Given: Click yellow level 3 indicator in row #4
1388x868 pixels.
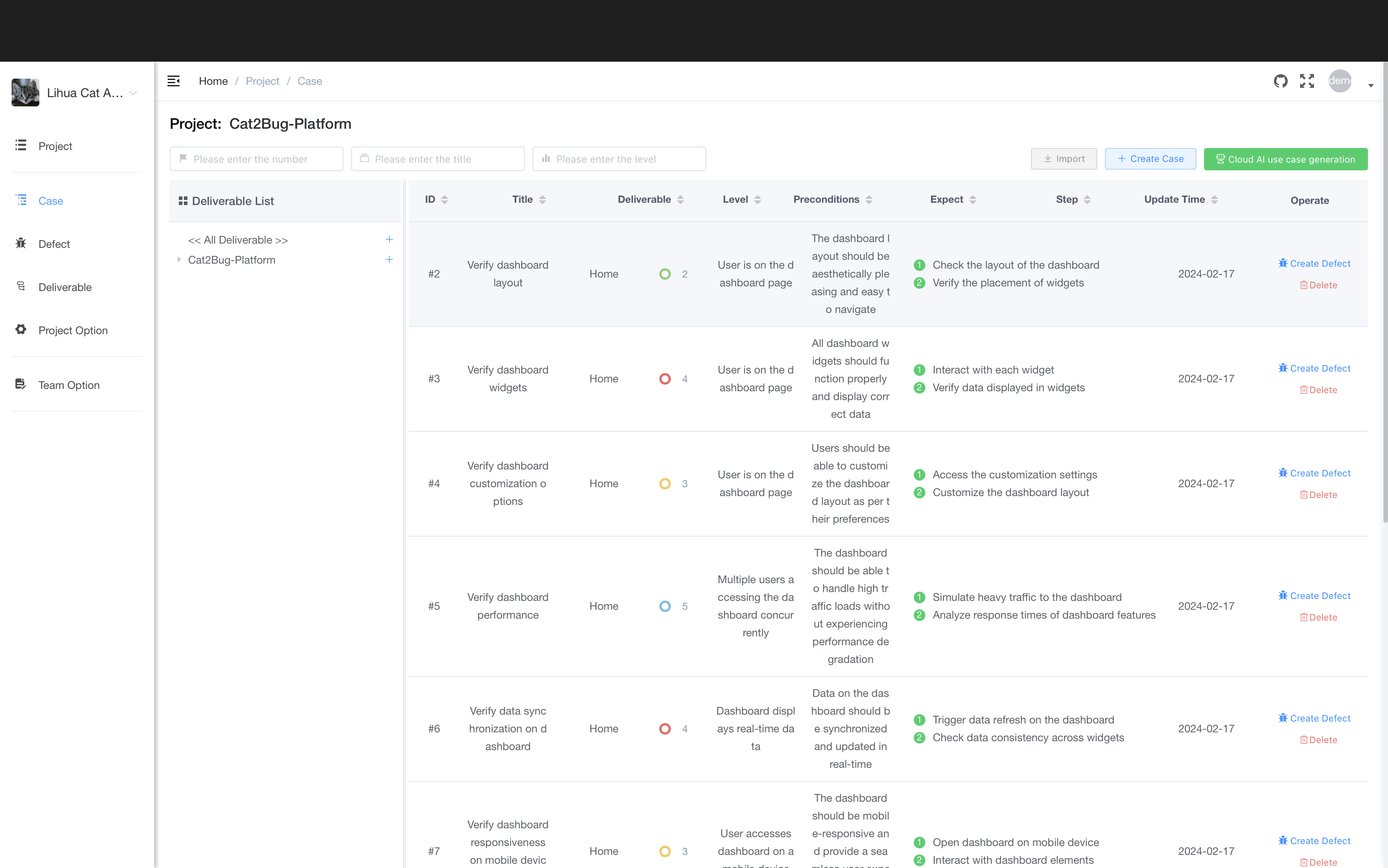Looking at the screenshot, I should tap(665, 484).
